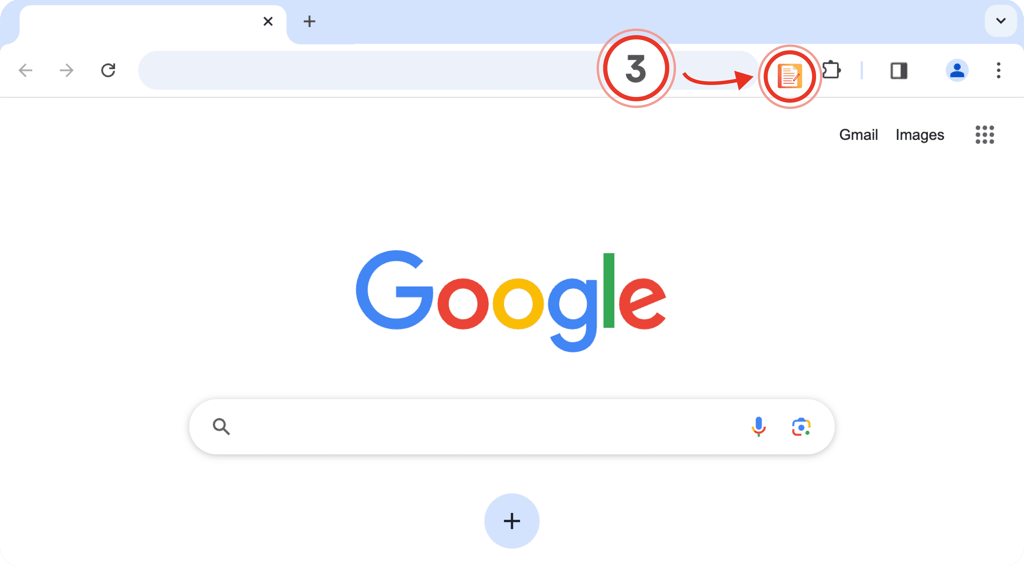Go forward to the next page
The width and height of the screenshot is (1024, 566).
[x=67, y=71]
